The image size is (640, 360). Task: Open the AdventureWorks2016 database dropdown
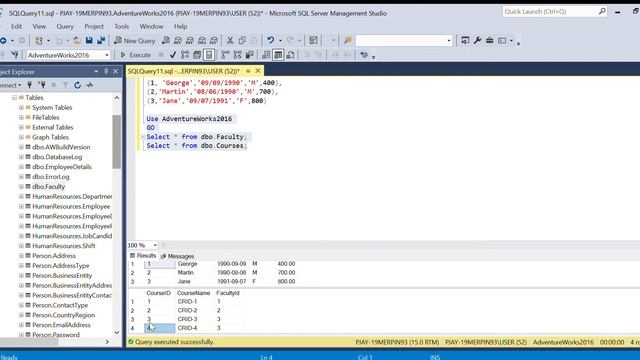point(107,55)
